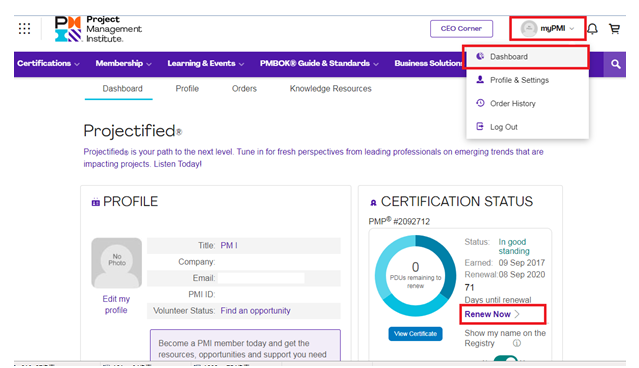The width and height of the screenshot is (639, 368).
Task: Expand the Membership dropdown
Action: 123,63
